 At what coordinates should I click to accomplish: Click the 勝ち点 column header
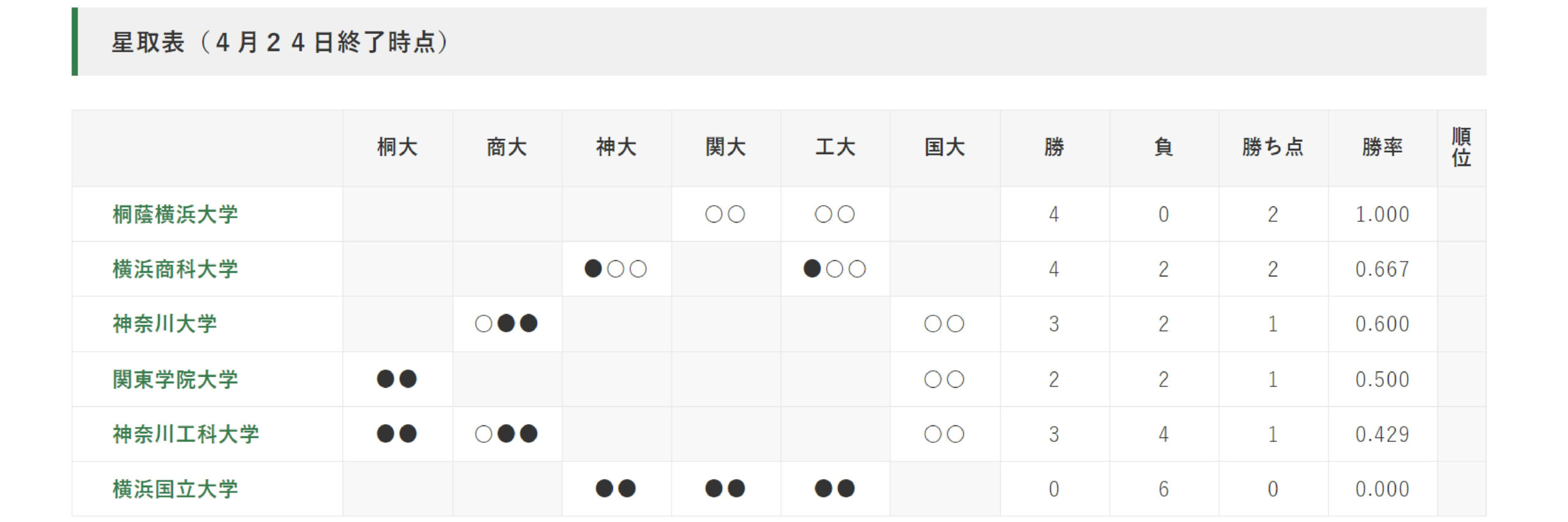click(1273, 147)
